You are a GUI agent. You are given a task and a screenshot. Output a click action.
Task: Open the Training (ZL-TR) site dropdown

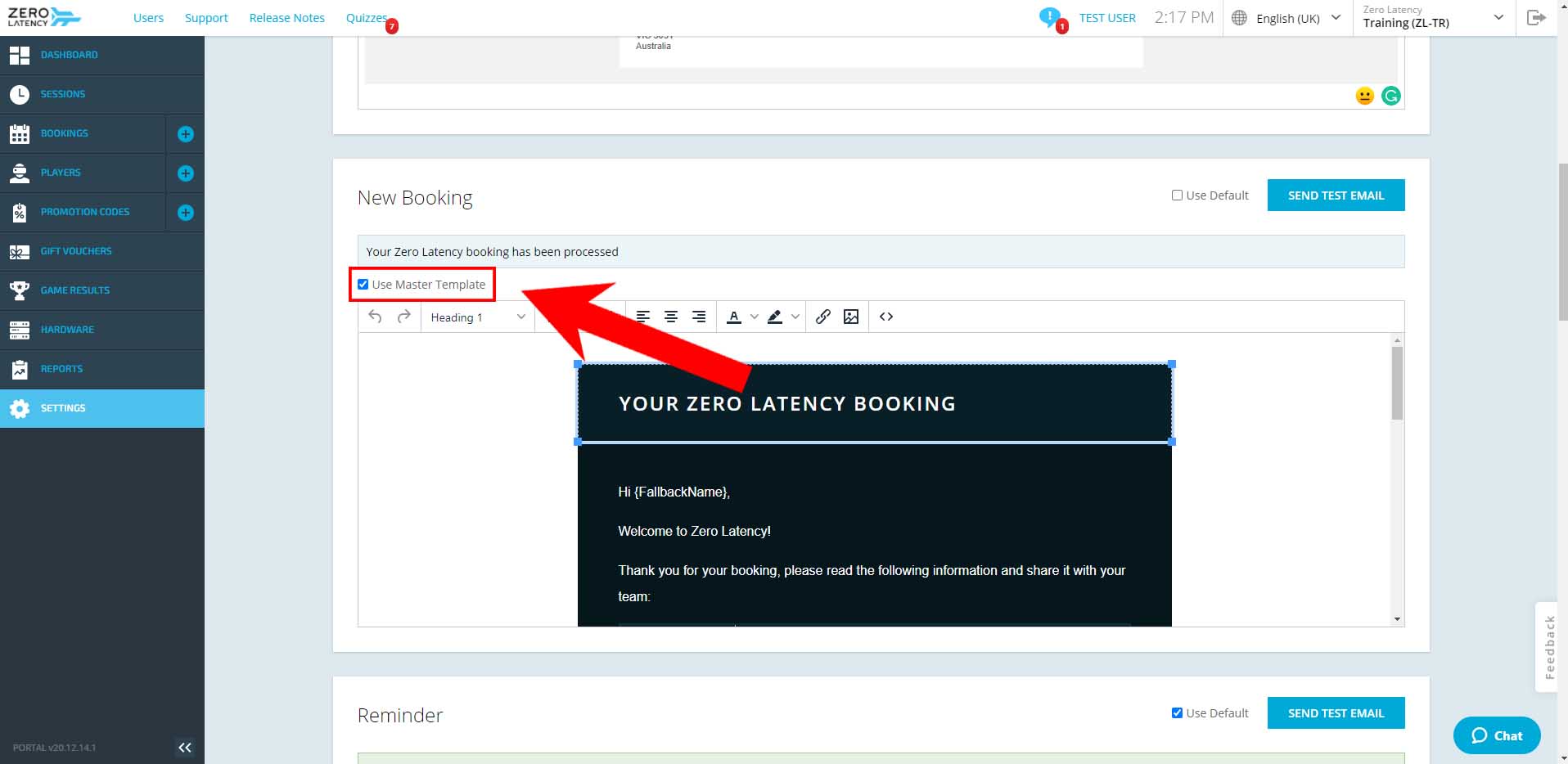(x=1434, y=17)
